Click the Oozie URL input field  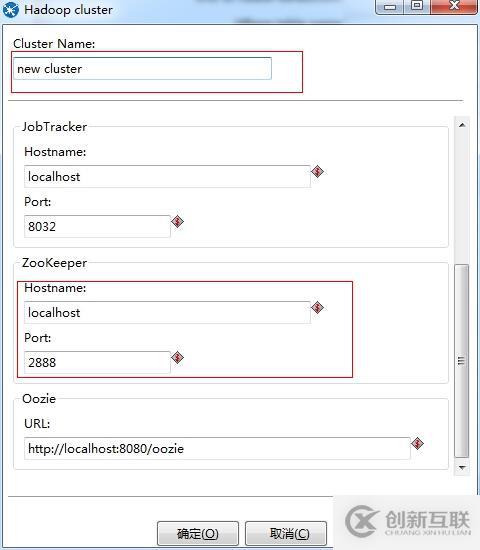pos(217,448)
